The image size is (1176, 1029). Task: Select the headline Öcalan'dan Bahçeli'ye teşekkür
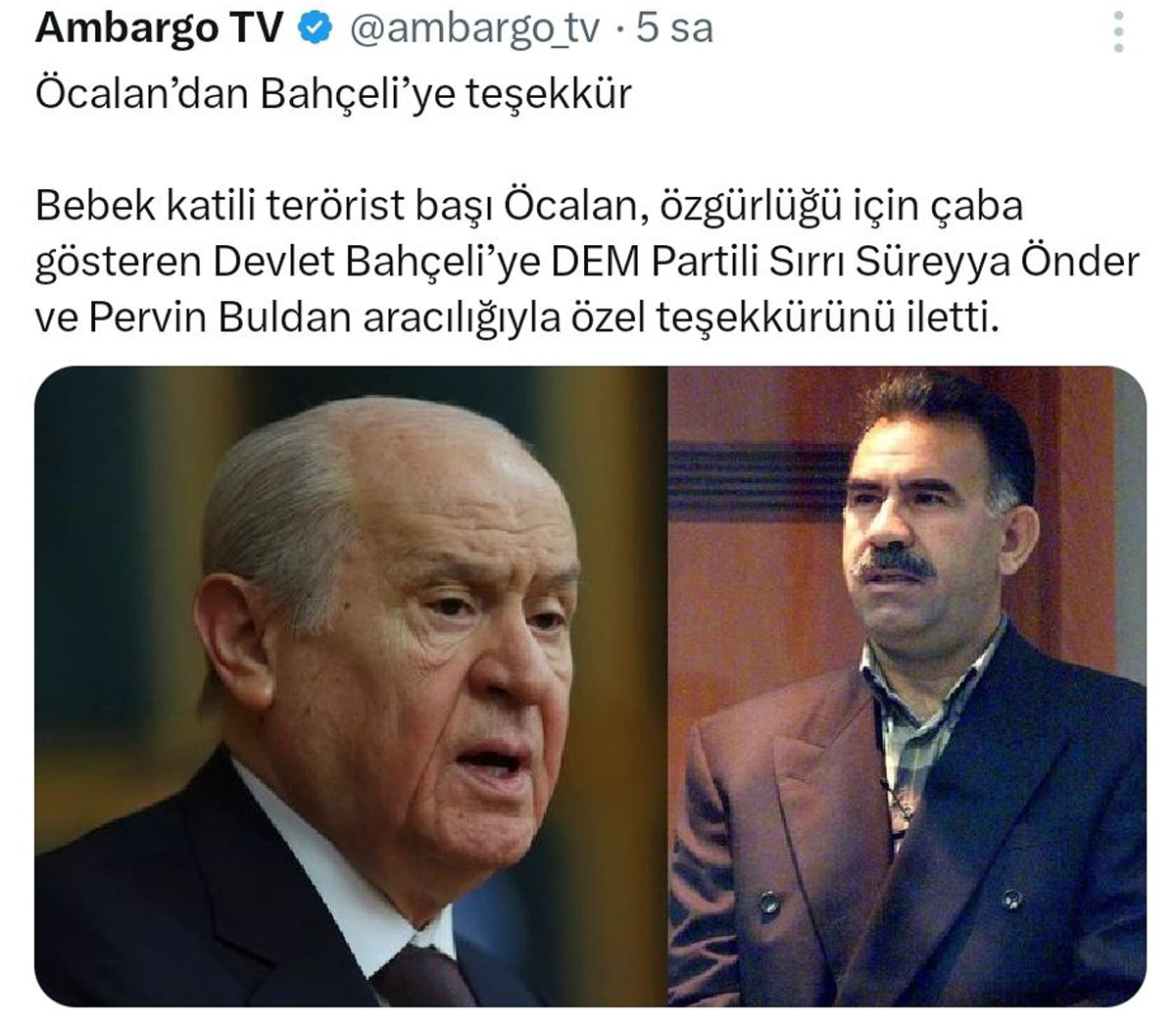point(333,95)
